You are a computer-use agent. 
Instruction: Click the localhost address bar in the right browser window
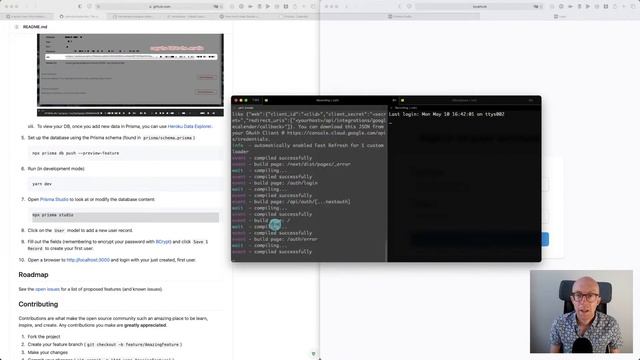coord(480,7)
